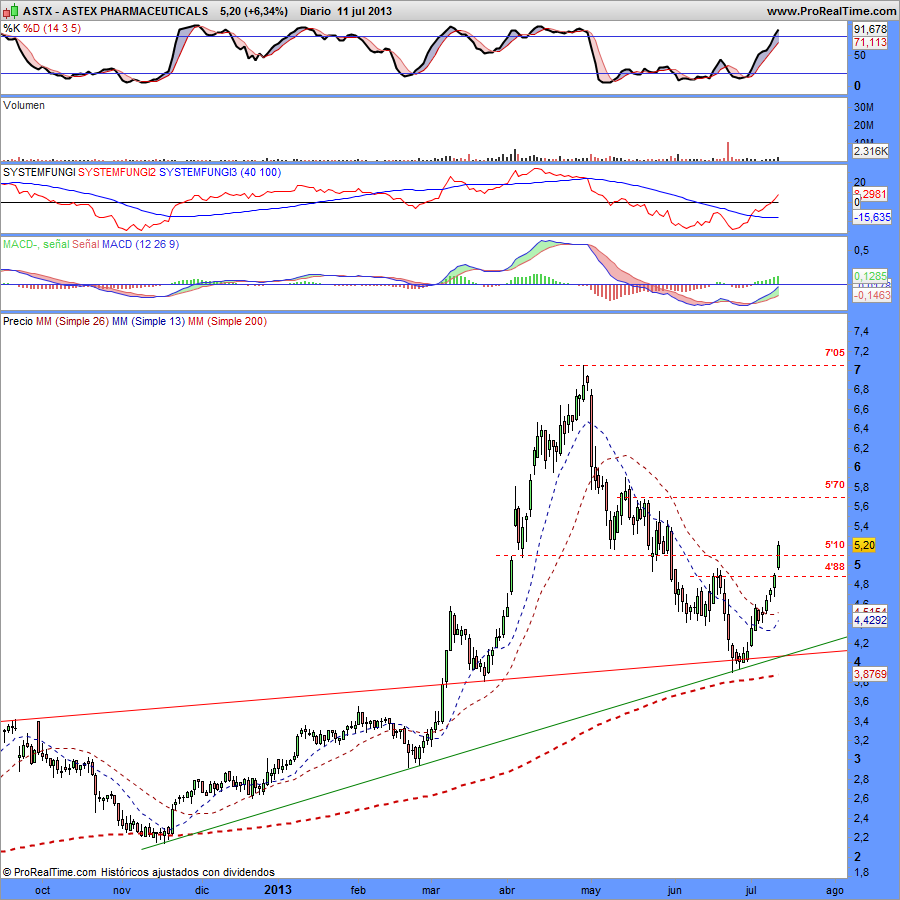Image resolution: width=900 pixels, height=900 pixels.
Task: Select the -0,1463 MACD value
Action: [871, 295]
